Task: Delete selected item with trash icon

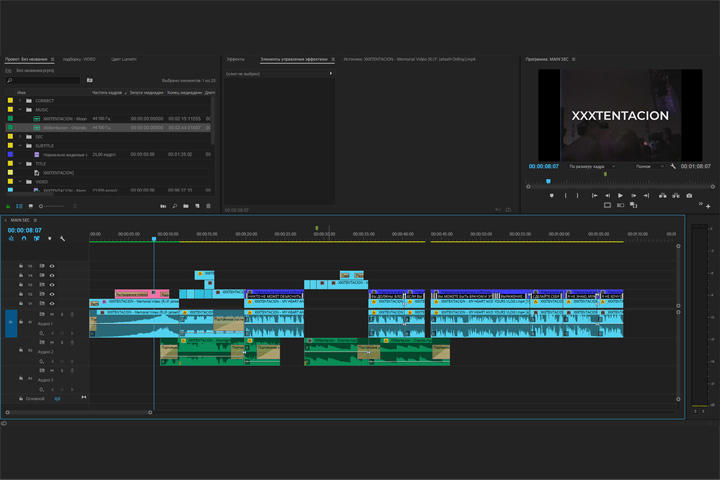Action: 208,206
